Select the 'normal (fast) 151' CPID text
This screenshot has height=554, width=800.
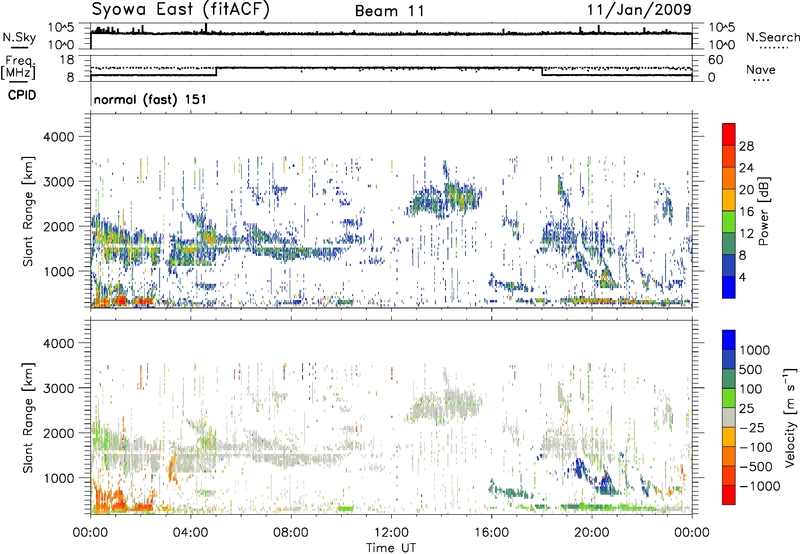pos(150,99)
